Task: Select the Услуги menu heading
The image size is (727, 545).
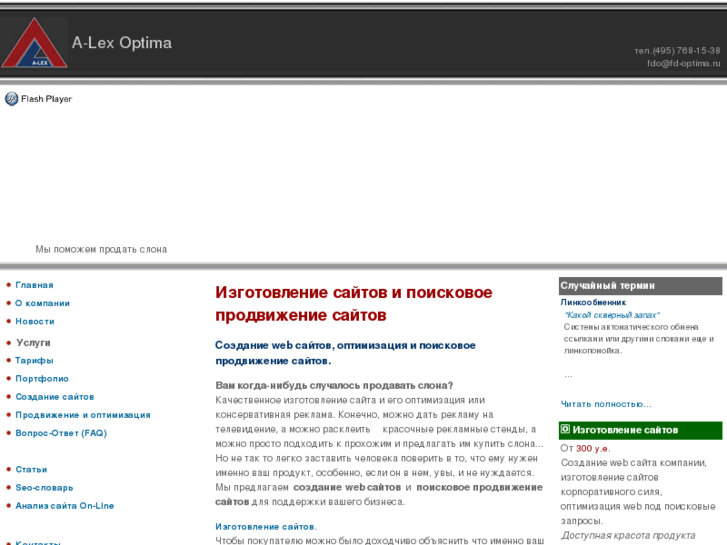Action: pyautogui.click(x=33, y=342)
